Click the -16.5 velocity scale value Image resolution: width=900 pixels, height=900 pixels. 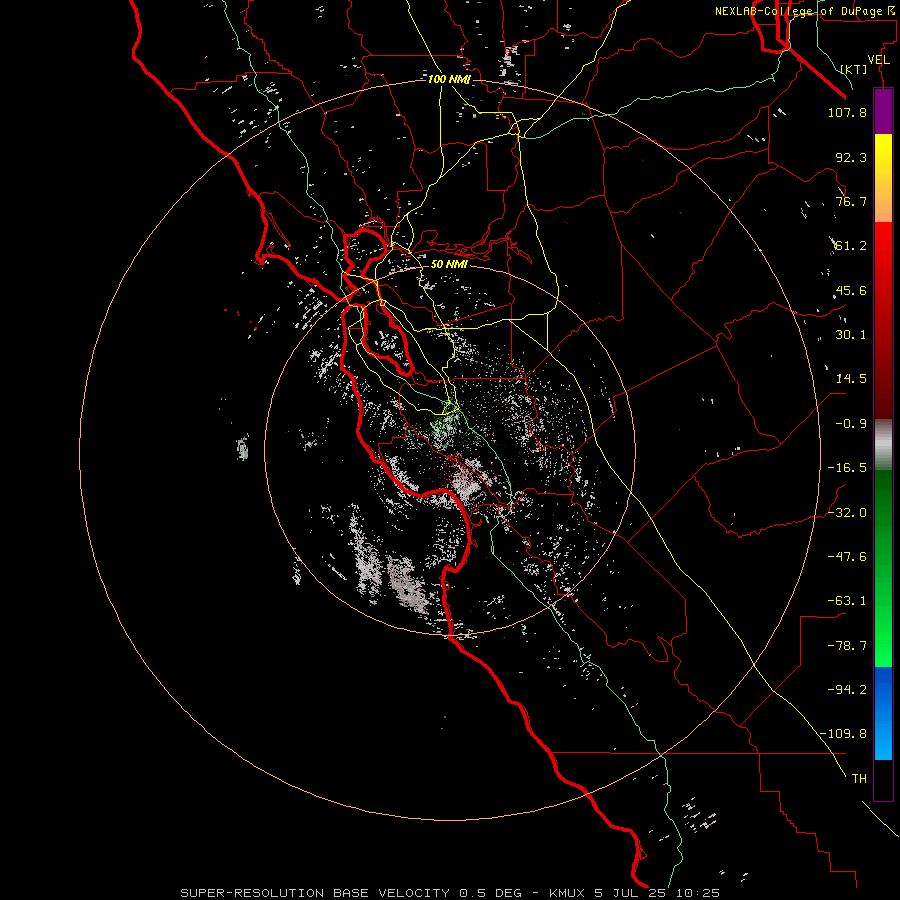847,468
